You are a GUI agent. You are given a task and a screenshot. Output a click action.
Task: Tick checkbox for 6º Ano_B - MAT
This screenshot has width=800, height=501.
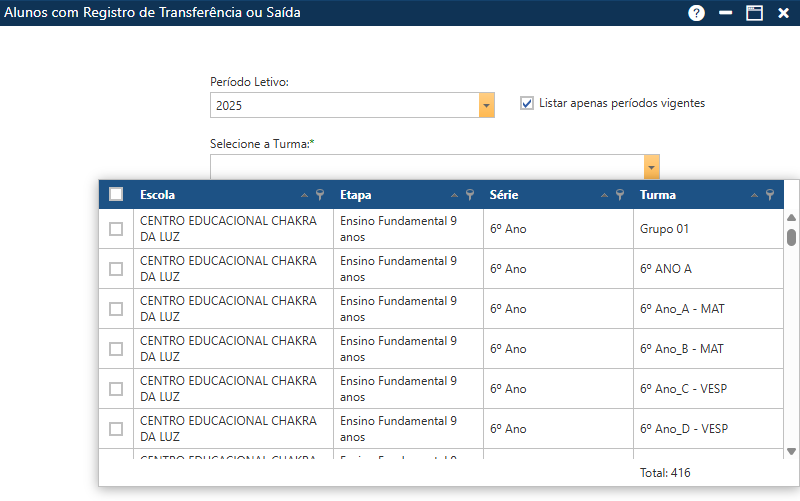[x=116, y=349]
